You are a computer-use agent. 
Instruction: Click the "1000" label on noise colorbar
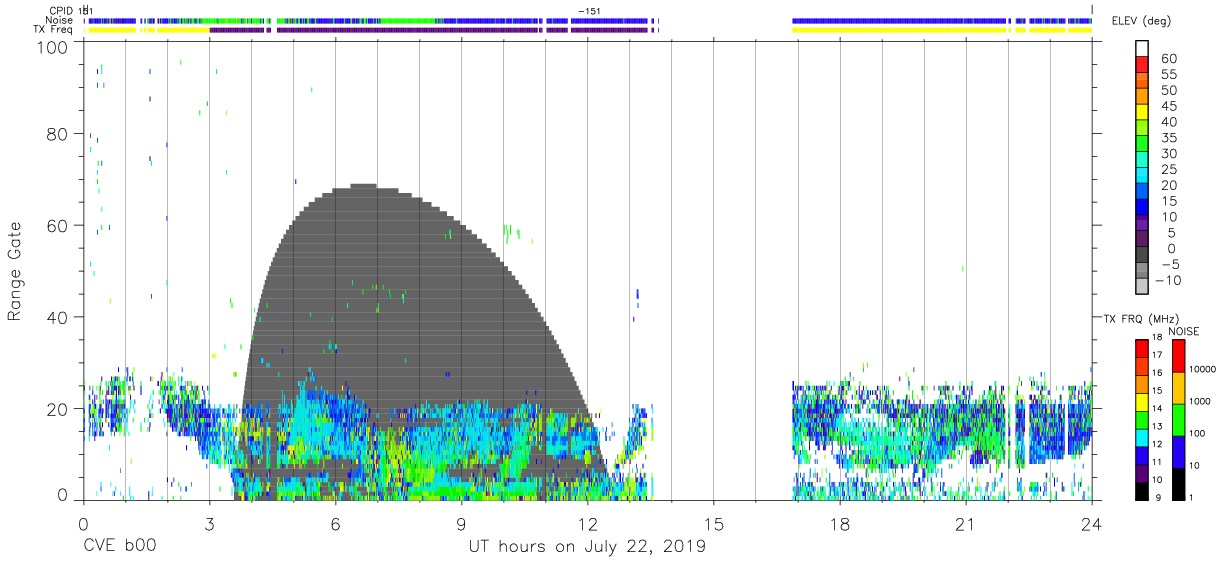(x=1202, y=402)
